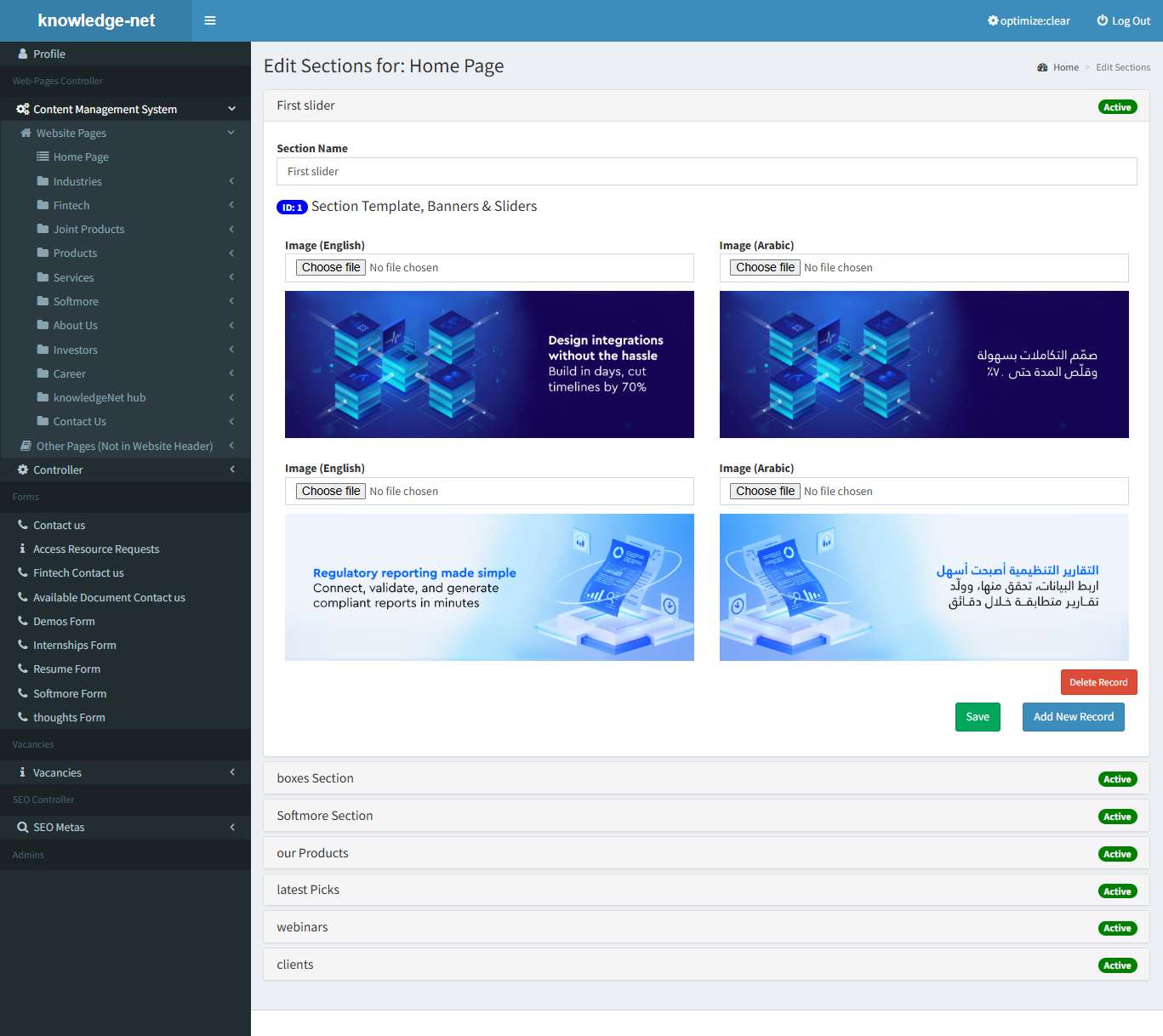Expand the Fintech submenu chevron
Image resolution: width=1163 pixels, height=1036 pixels.
coord(231,205)
